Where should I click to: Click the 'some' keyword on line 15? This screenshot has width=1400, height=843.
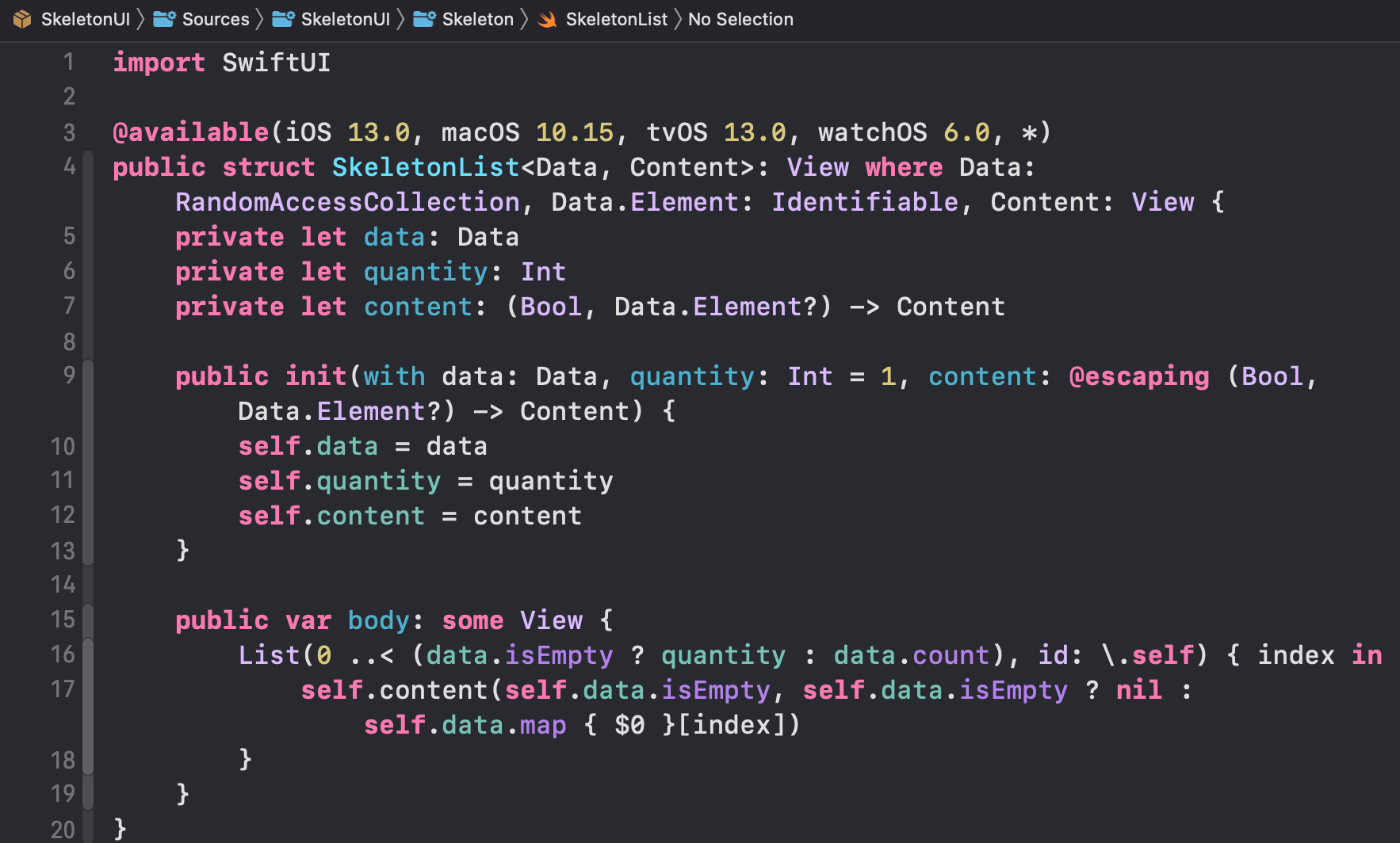[472, 620]
